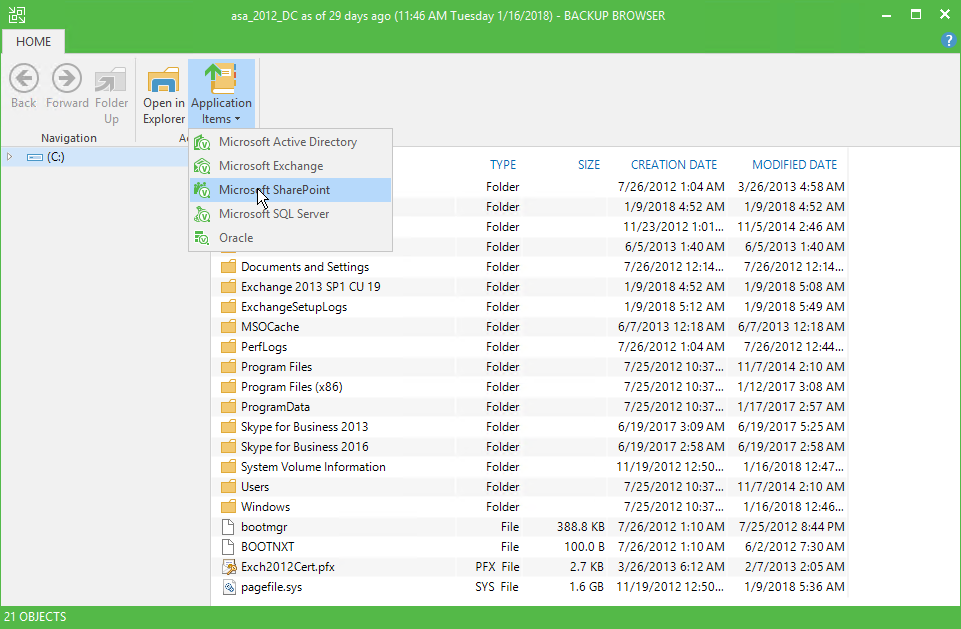
Task: Pick Oracle from Application Items menu
Action: coord(291,237)
